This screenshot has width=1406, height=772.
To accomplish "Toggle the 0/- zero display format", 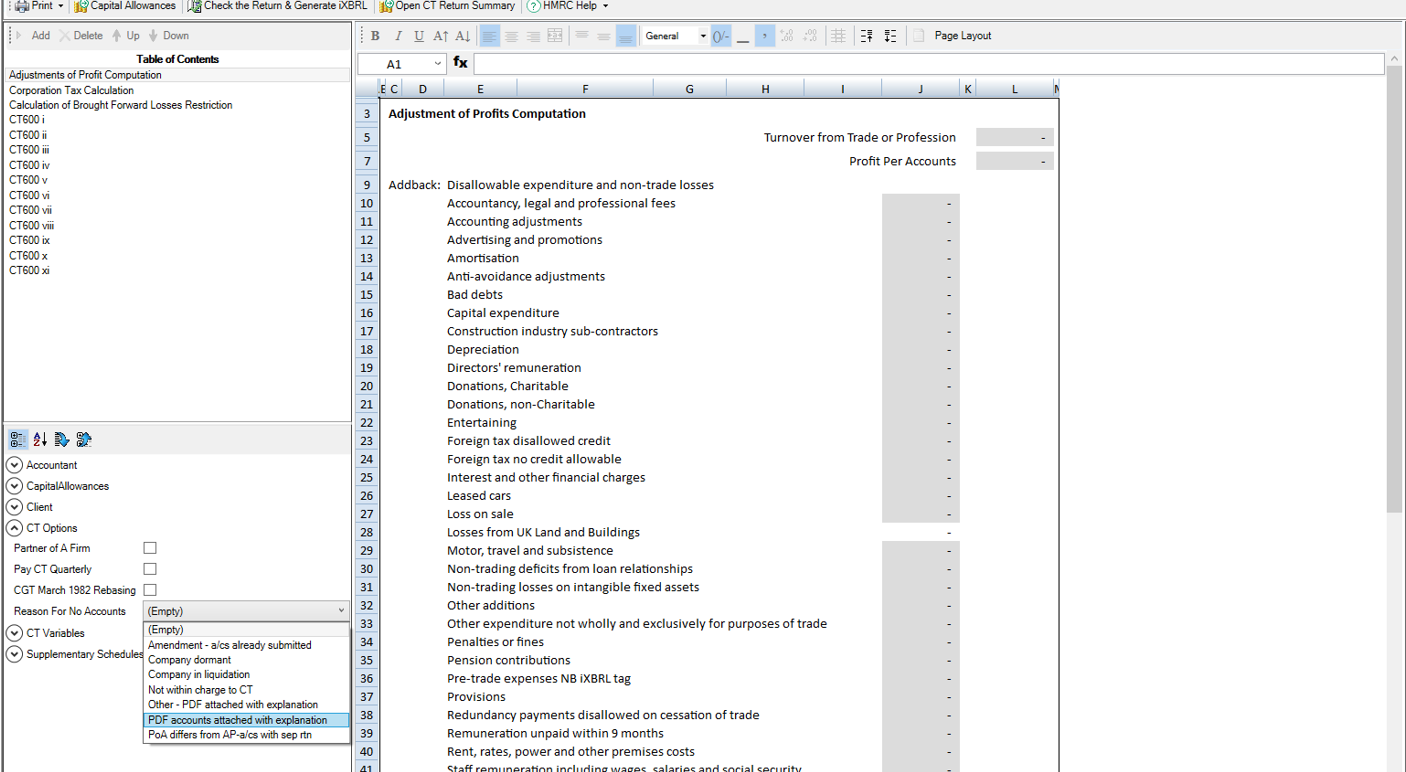I will click(721, 36).
